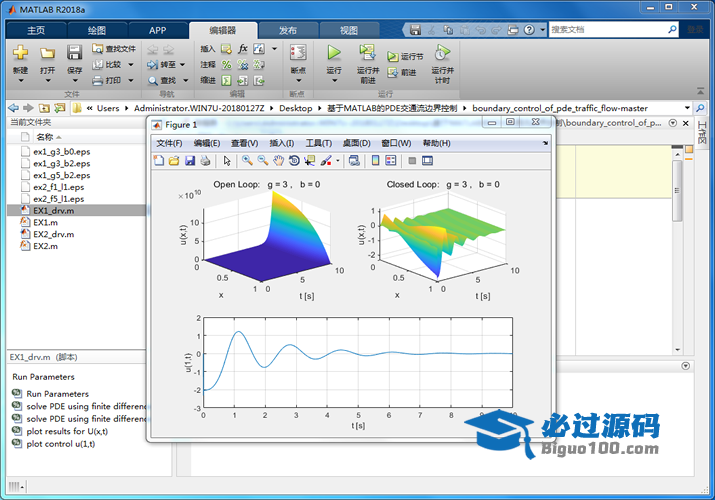Switch to the APP tab
715x500 pixels.
click(x=158, y=31)
